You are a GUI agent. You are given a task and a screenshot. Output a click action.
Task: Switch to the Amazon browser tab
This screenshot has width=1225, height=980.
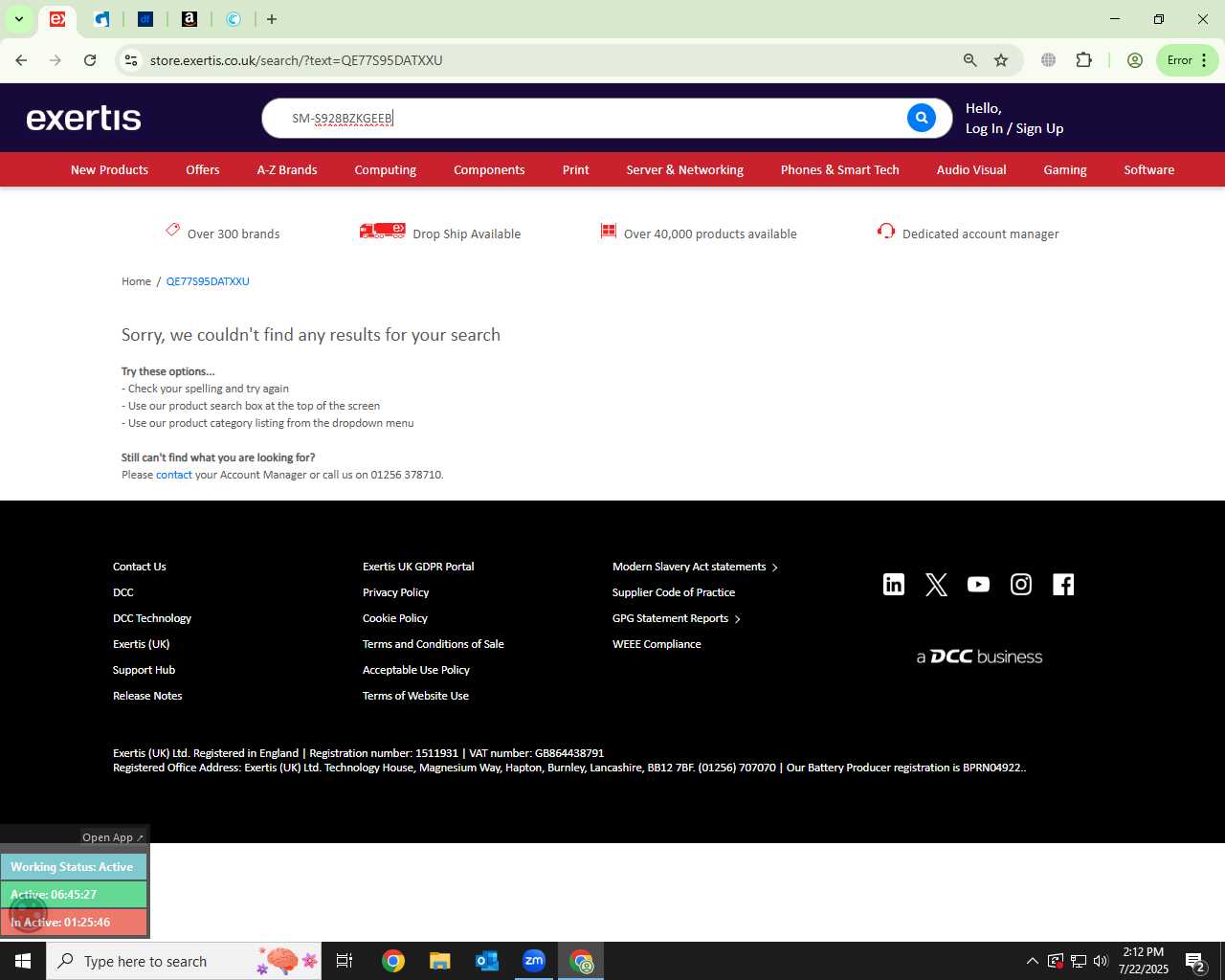tap(189, 19)
